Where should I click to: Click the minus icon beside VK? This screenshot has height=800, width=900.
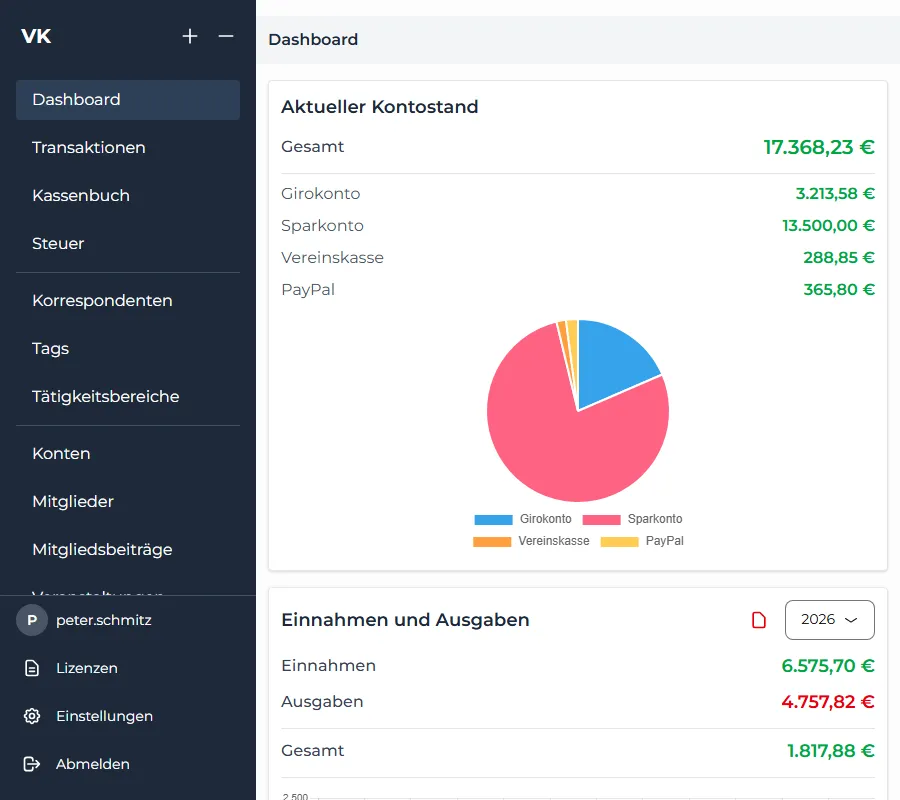pos(226,36)
